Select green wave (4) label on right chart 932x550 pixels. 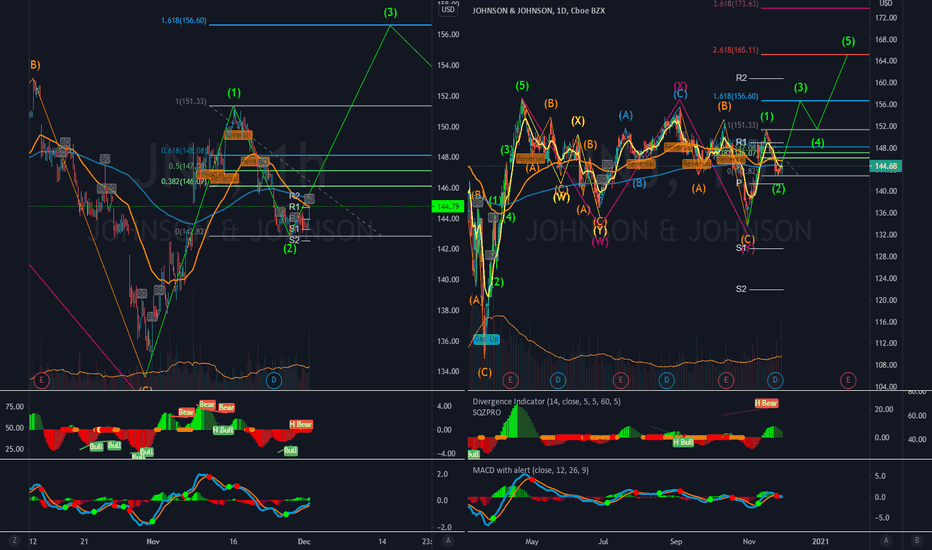click(817, 143)
